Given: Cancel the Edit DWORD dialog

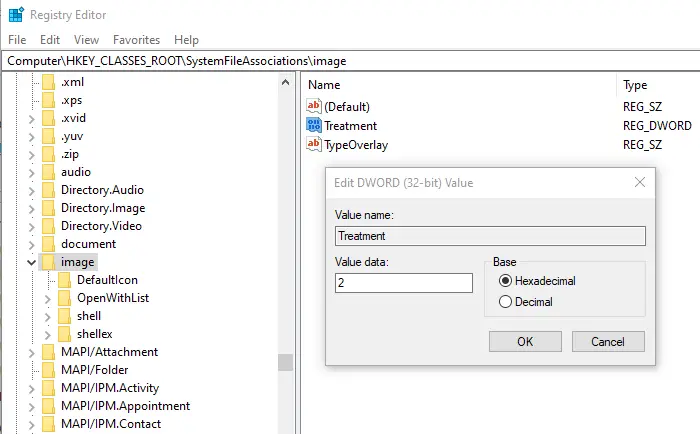Looking at the screenshot, I should (x=608, y=342).
